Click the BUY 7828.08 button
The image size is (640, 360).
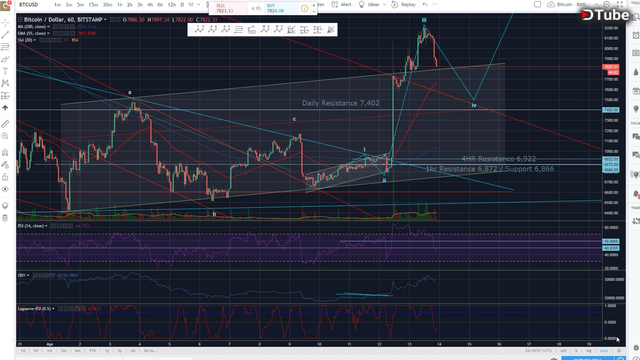(282, 8)
